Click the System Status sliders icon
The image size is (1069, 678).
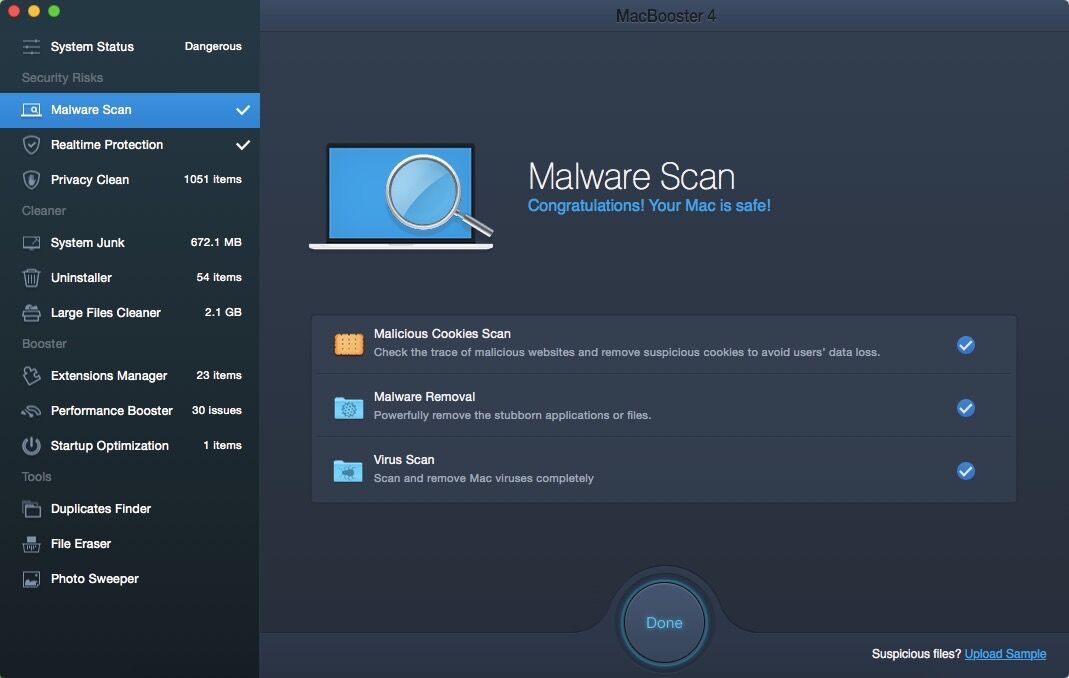click(x=31, y=46)
